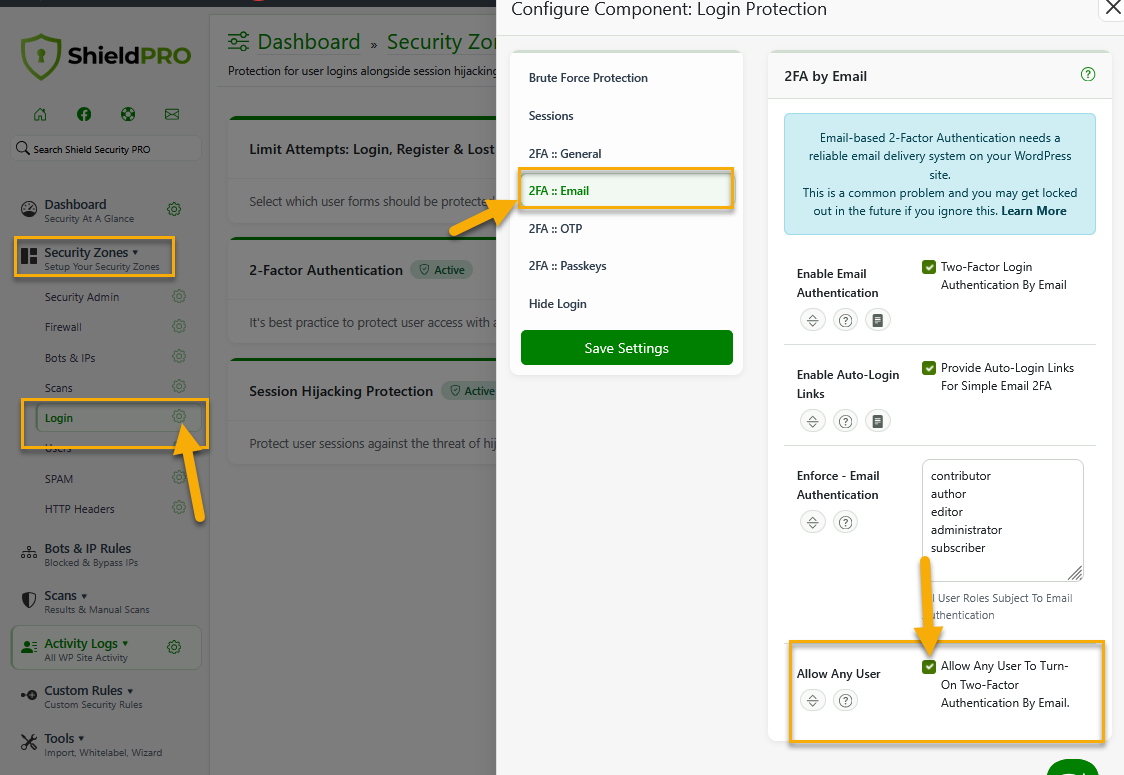This screenshot has height=775, width=1124.
Task: Toggle Allow Any User To Turn-On 2FA checkbox
Action: [929, 667]
